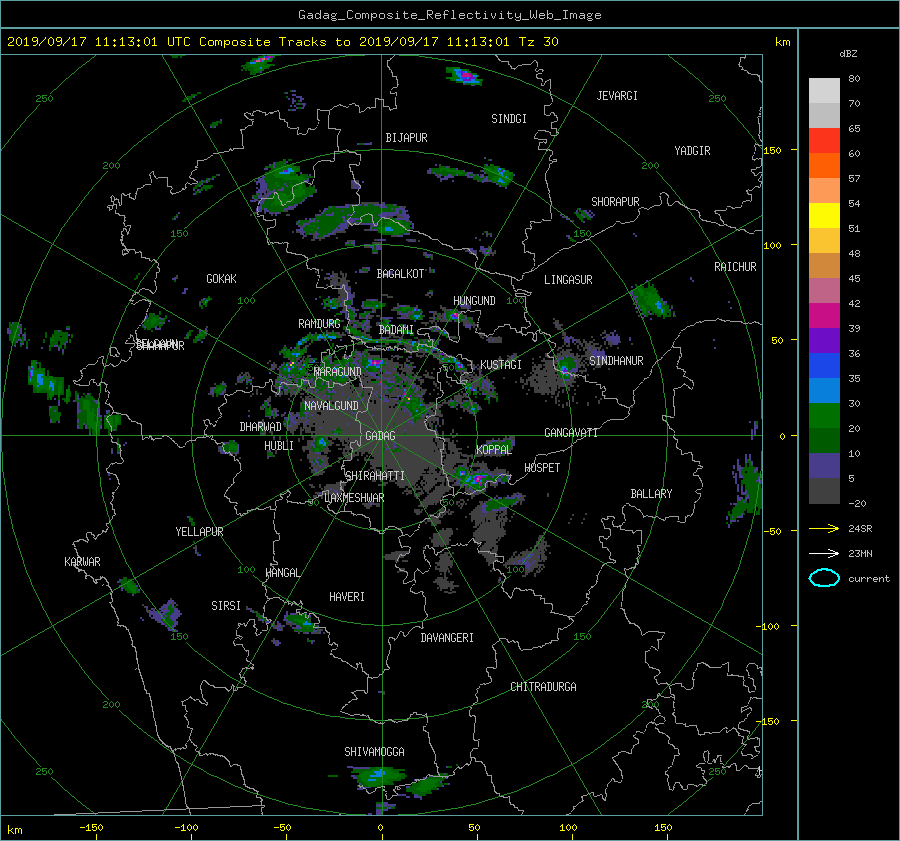Click the HOSPET label

[x=542, y=468]
